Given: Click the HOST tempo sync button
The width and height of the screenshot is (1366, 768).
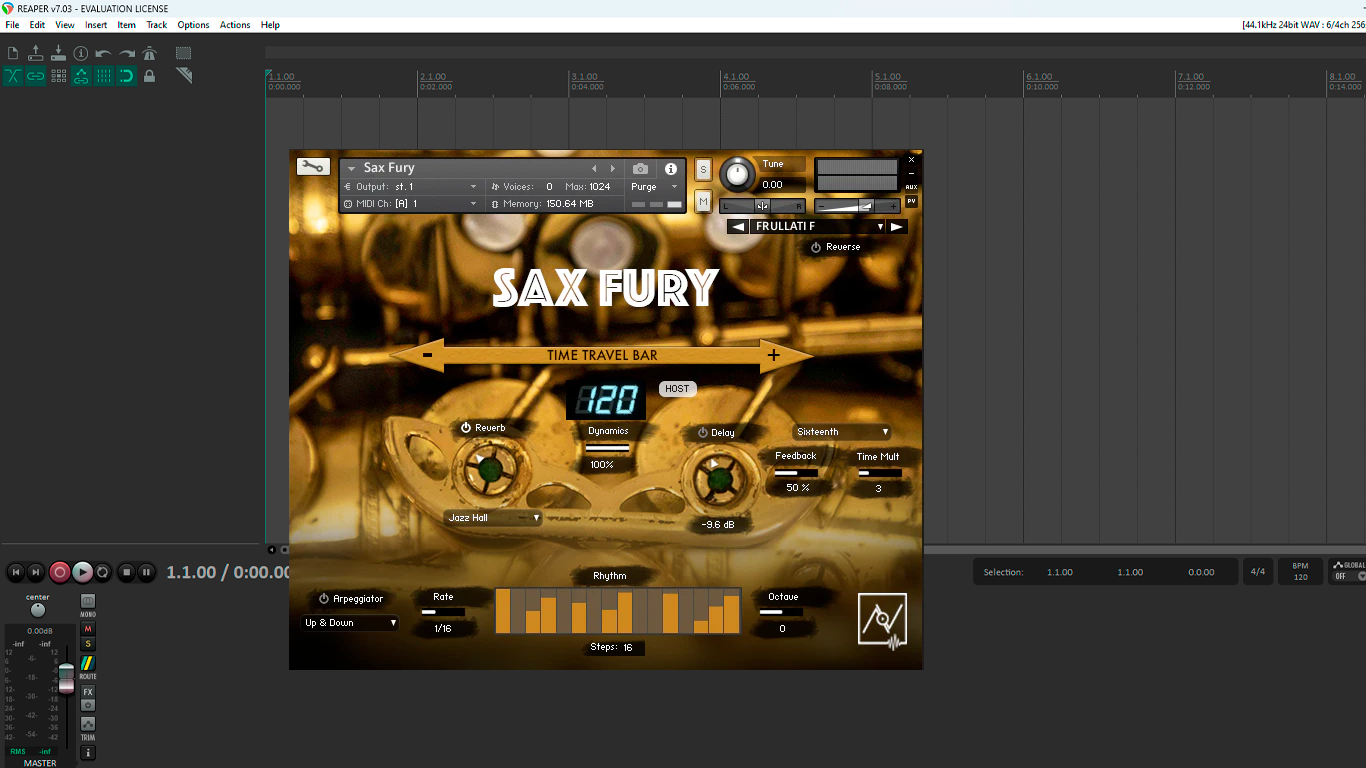Looking at the screenshot, I should [677, 389].
